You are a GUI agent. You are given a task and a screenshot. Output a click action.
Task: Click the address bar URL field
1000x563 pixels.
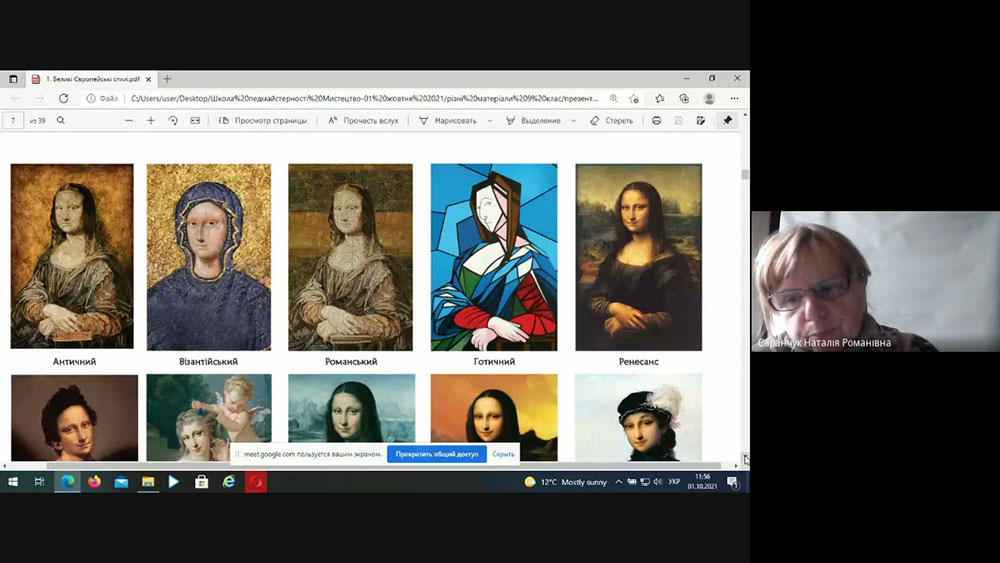pos(364,98)
